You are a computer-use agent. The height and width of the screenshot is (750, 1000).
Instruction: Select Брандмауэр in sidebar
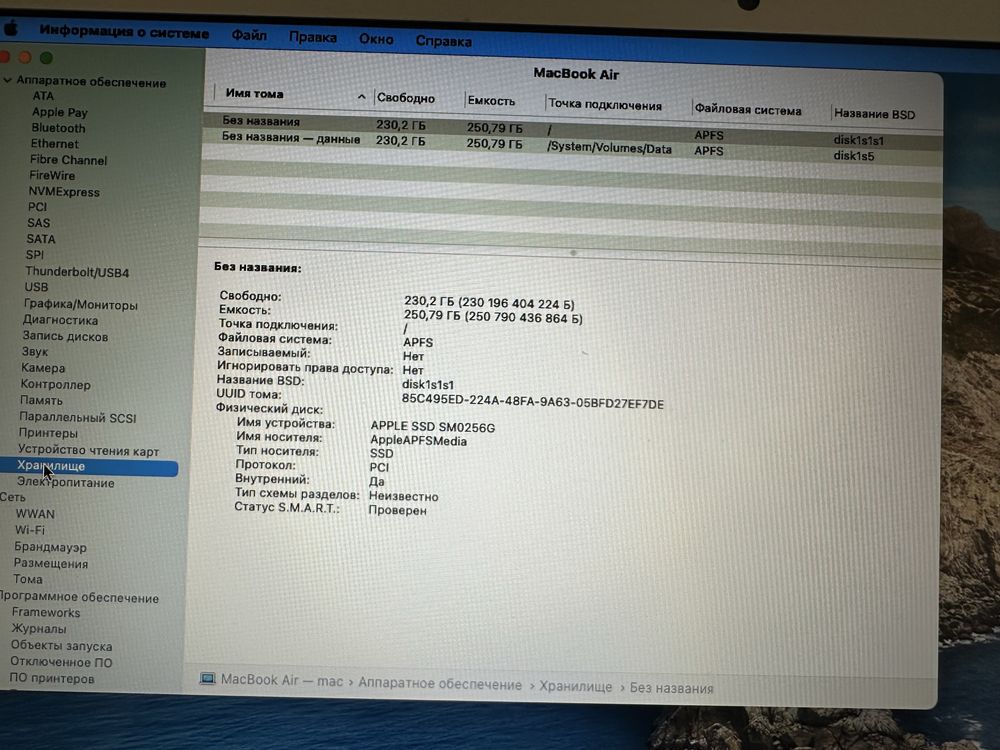[x=50, y=547]
